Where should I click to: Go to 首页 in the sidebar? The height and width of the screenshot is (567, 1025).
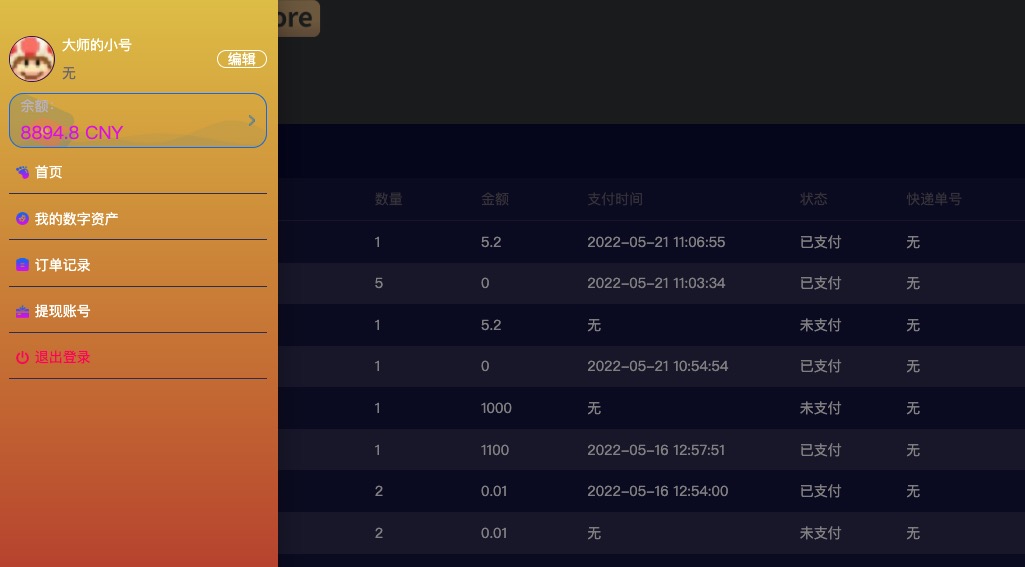point(48,172)
